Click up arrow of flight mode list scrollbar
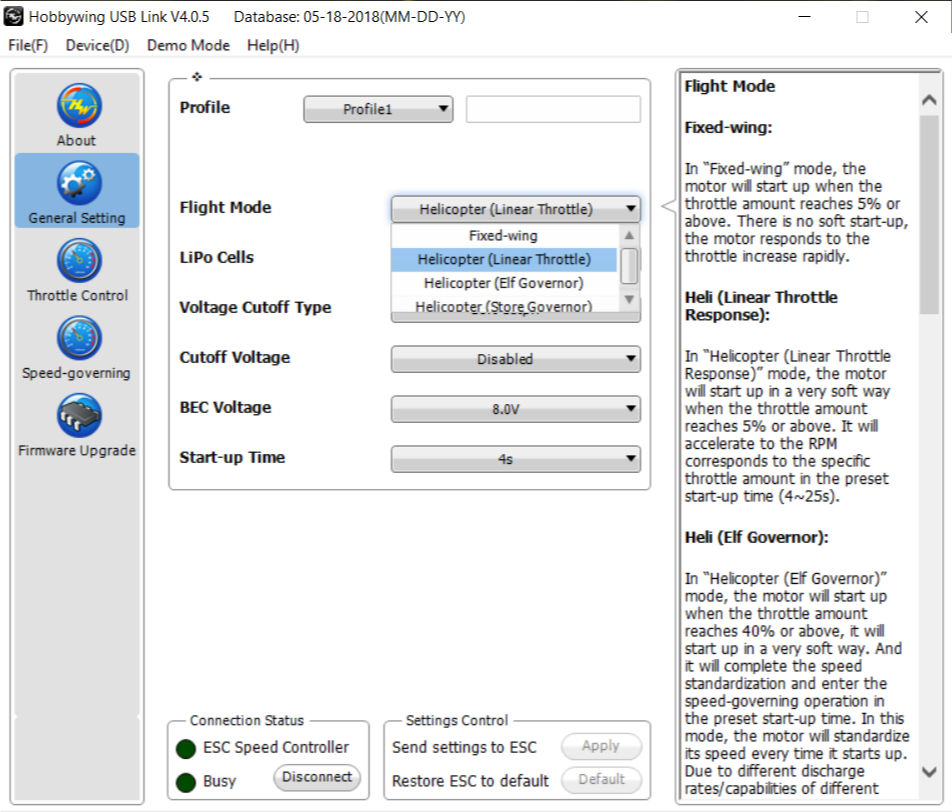 click(629, 235)
